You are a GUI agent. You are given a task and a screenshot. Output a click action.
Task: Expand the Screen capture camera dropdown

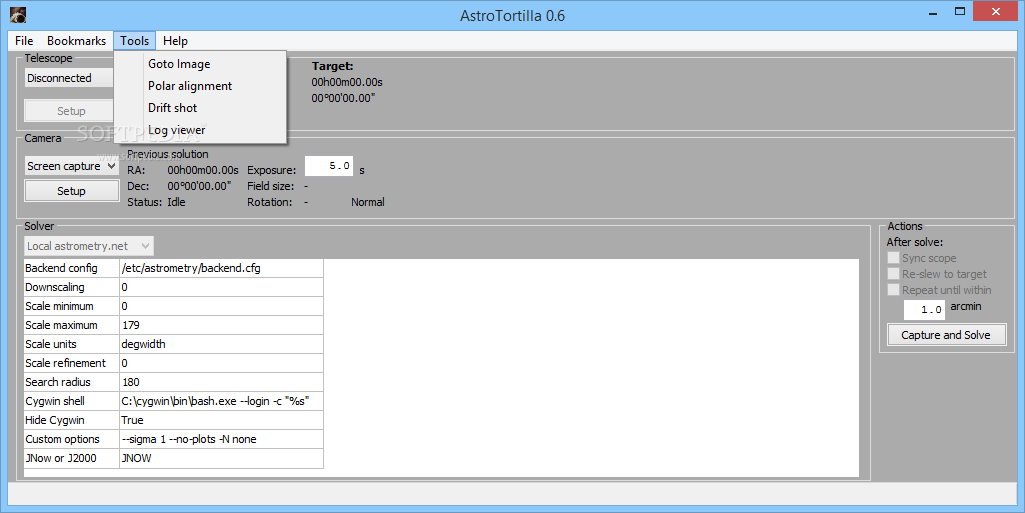72,166
